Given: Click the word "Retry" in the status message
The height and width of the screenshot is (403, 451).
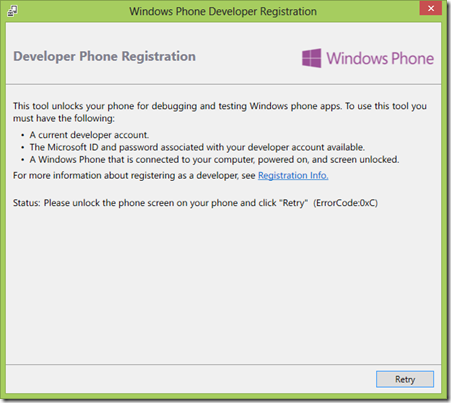Looking at the screenshot, I should click(x=293, y=203).
